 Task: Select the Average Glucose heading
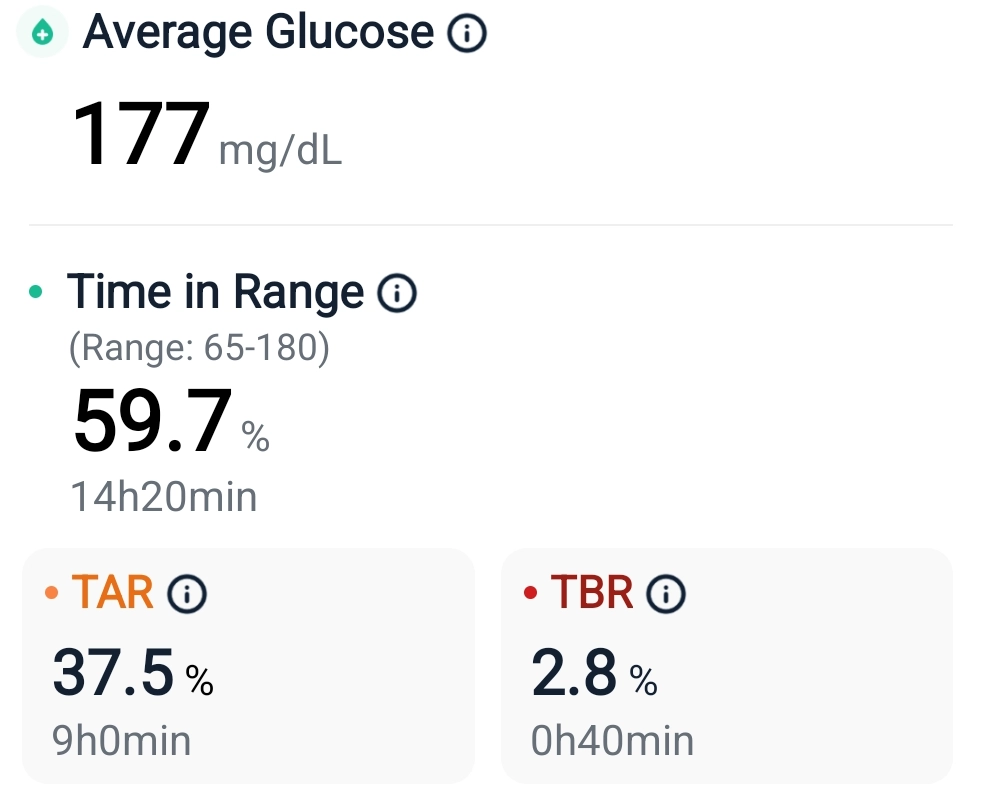coord(258,34)
